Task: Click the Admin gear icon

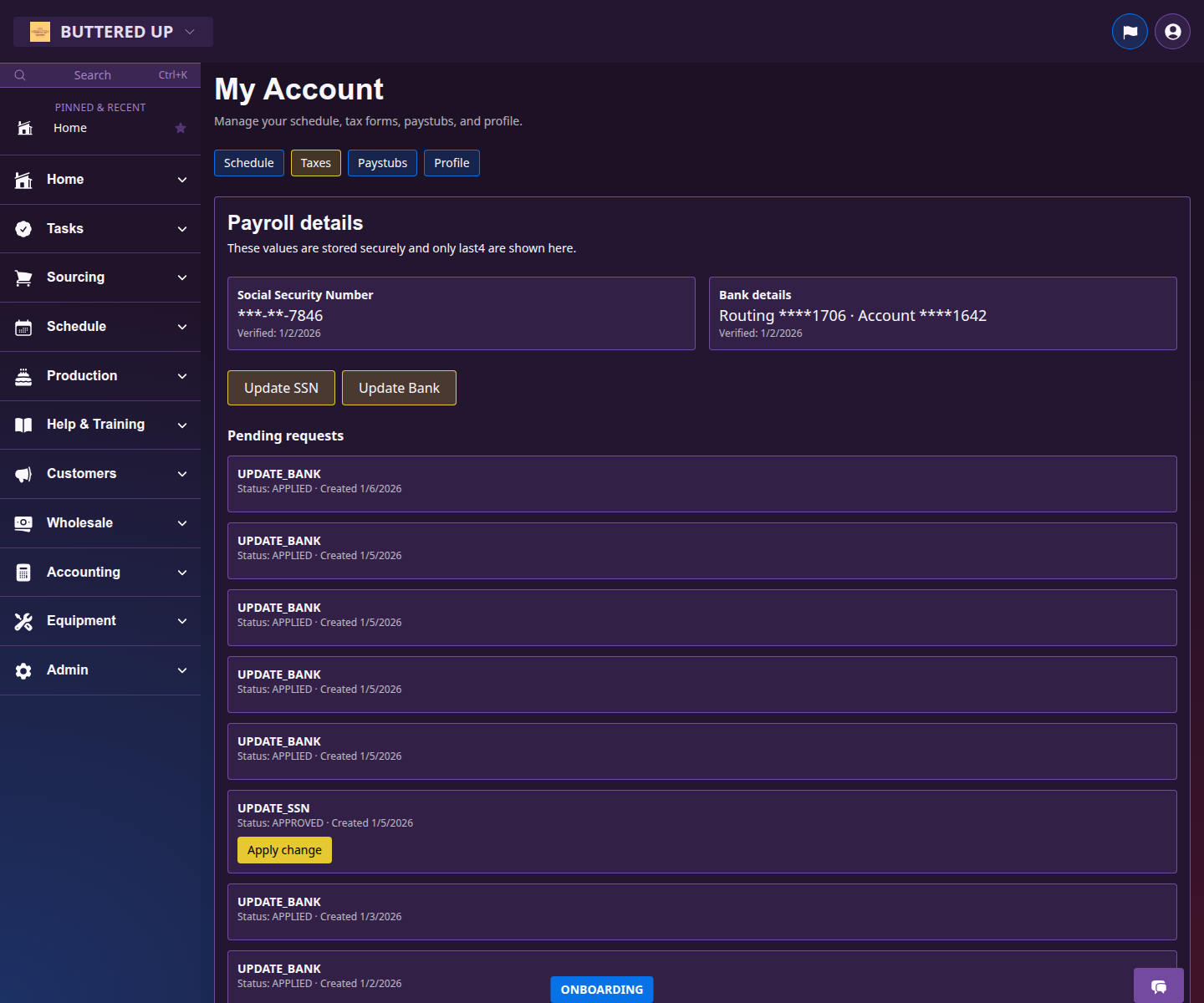Action: click(23, 670)
